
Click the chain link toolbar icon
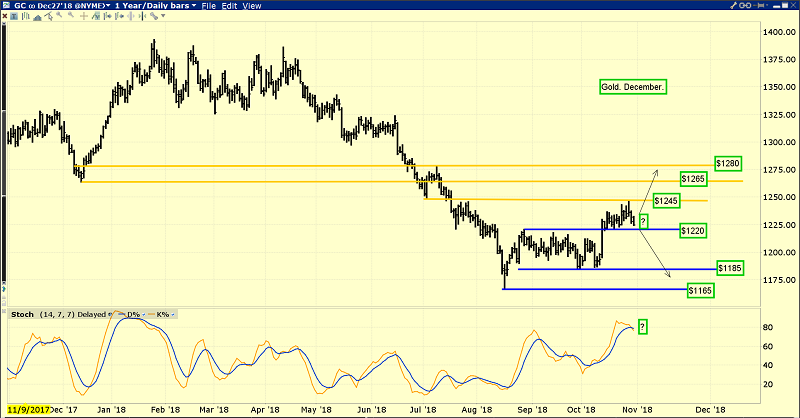click(x=154, y=16)
